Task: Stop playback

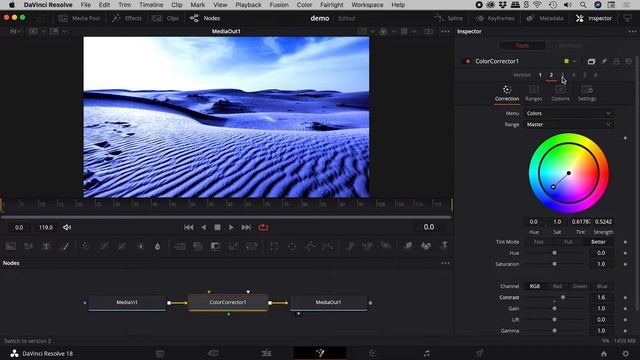Action: click(217, 227)
